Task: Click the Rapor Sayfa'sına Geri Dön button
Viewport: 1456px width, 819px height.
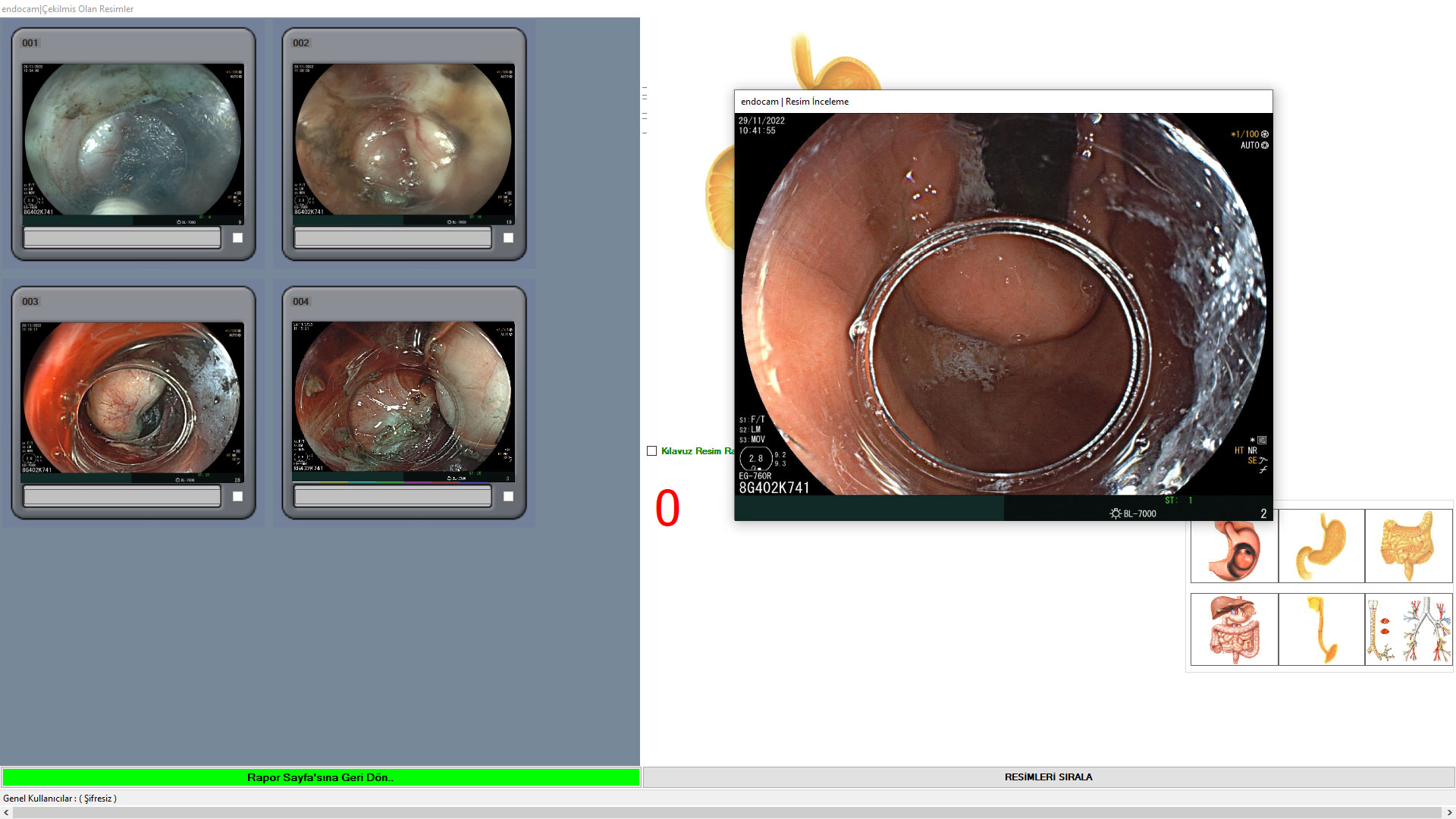Action: [320, 777]
